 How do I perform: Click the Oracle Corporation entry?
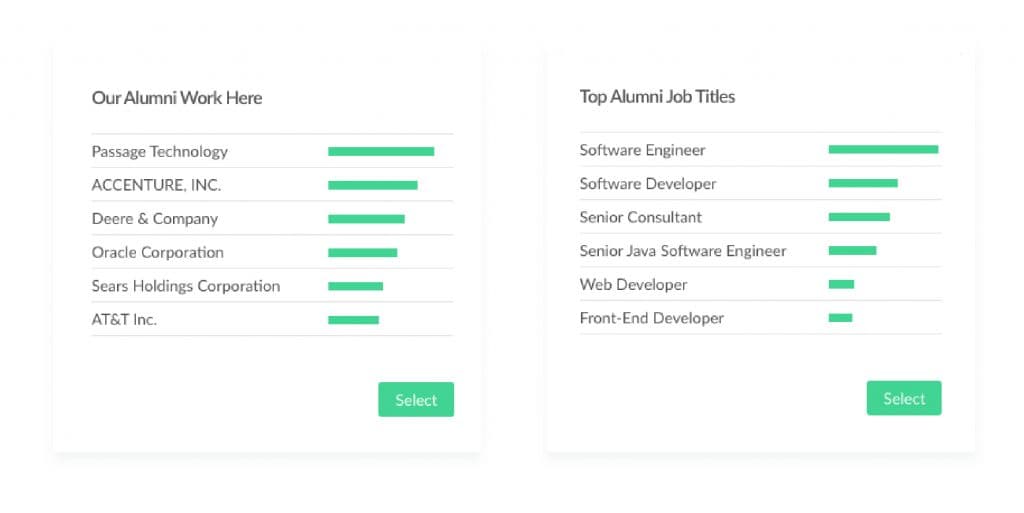tap(158, 253)
